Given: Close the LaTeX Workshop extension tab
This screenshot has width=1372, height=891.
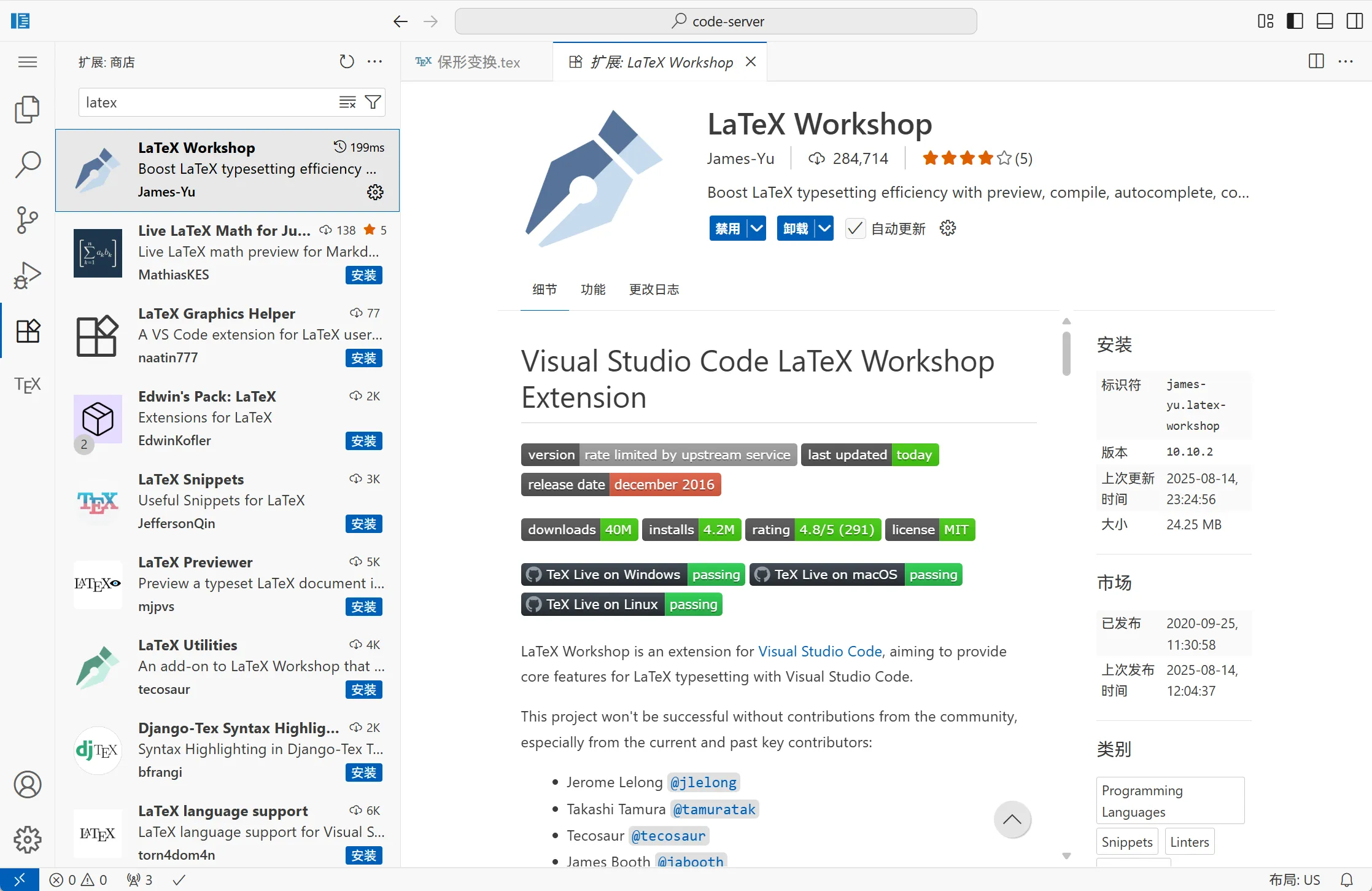Looking at the screenshot, I should pos(751,61).
